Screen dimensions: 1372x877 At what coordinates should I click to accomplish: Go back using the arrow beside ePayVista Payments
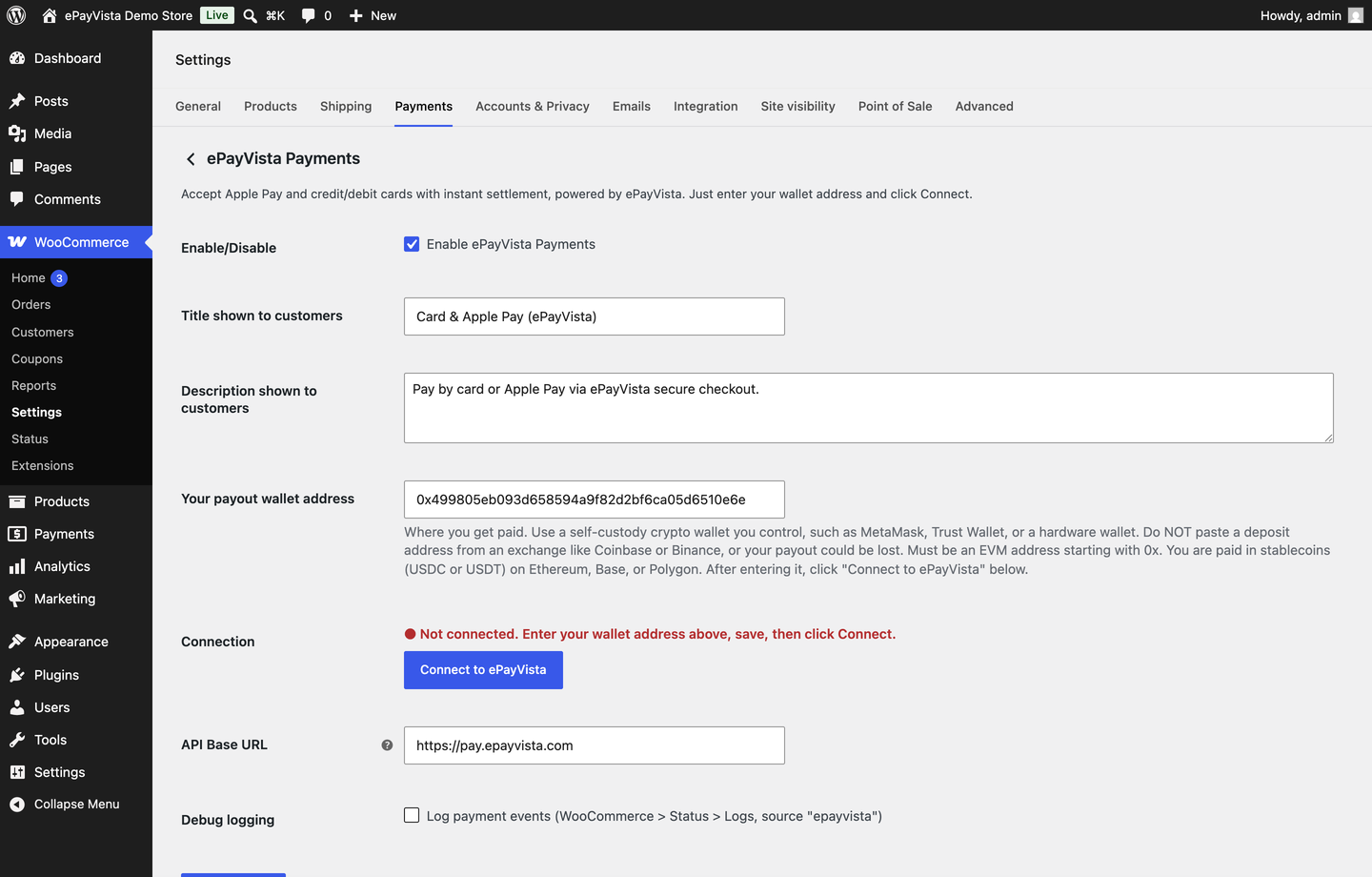point(191,159)
